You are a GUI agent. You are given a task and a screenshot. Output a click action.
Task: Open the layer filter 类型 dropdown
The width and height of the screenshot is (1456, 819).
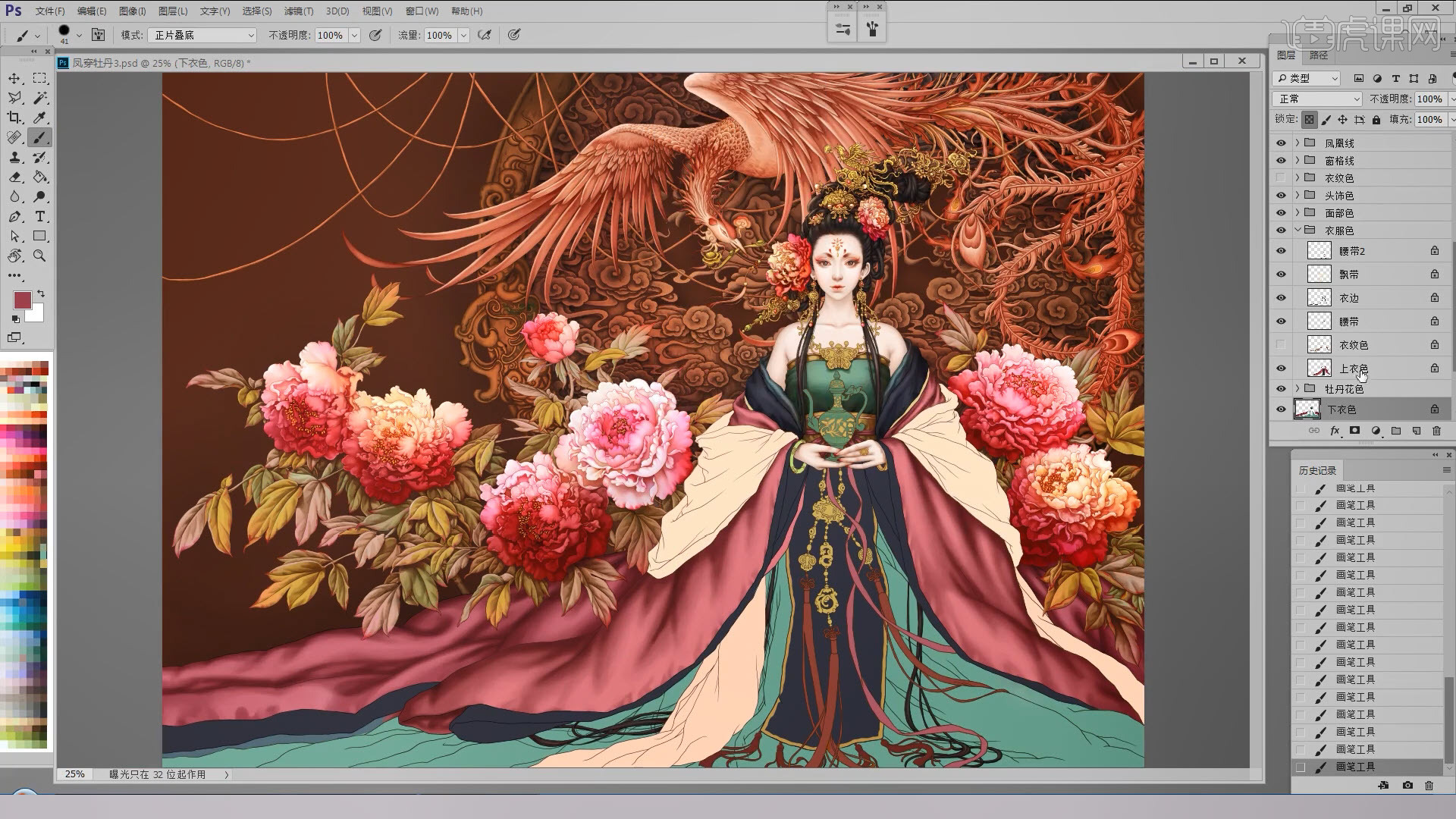click(x=1307, y=78)
